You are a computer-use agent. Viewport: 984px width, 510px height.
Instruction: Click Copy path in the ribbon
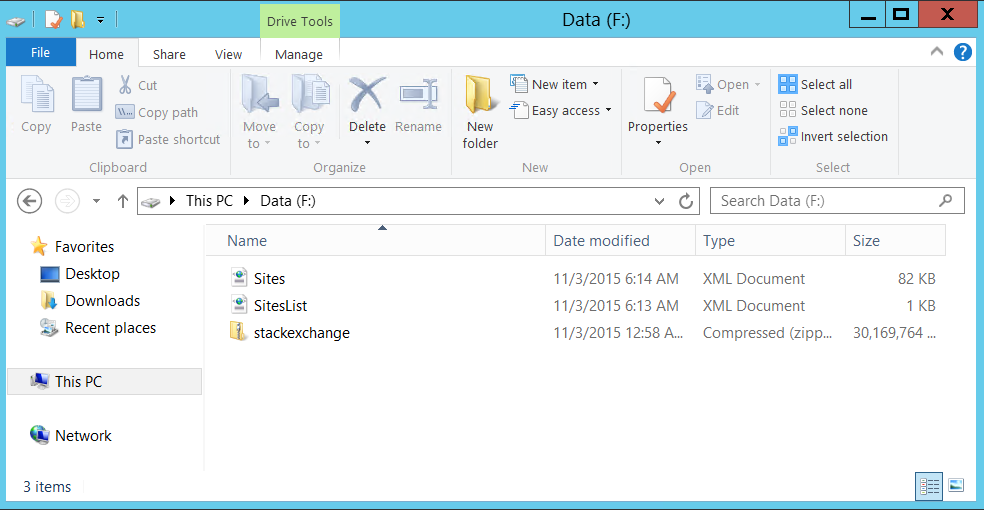[157, 112]
